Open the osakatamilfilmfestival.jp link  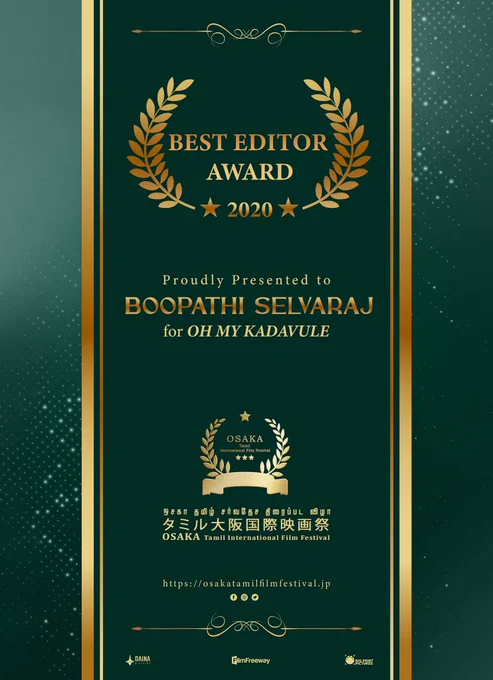coord(247,584)
